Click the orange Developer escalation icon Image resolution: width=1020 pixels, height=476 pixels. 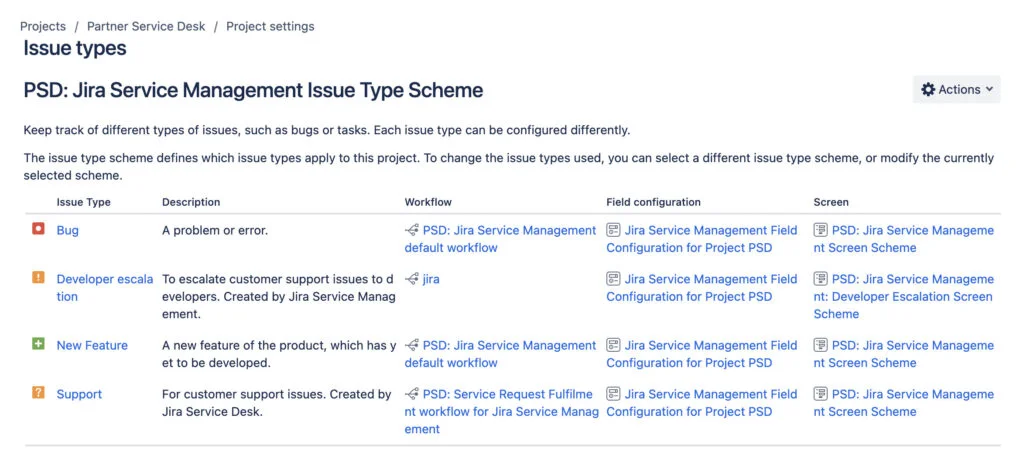pyautogui.click(x=38, y=278)
